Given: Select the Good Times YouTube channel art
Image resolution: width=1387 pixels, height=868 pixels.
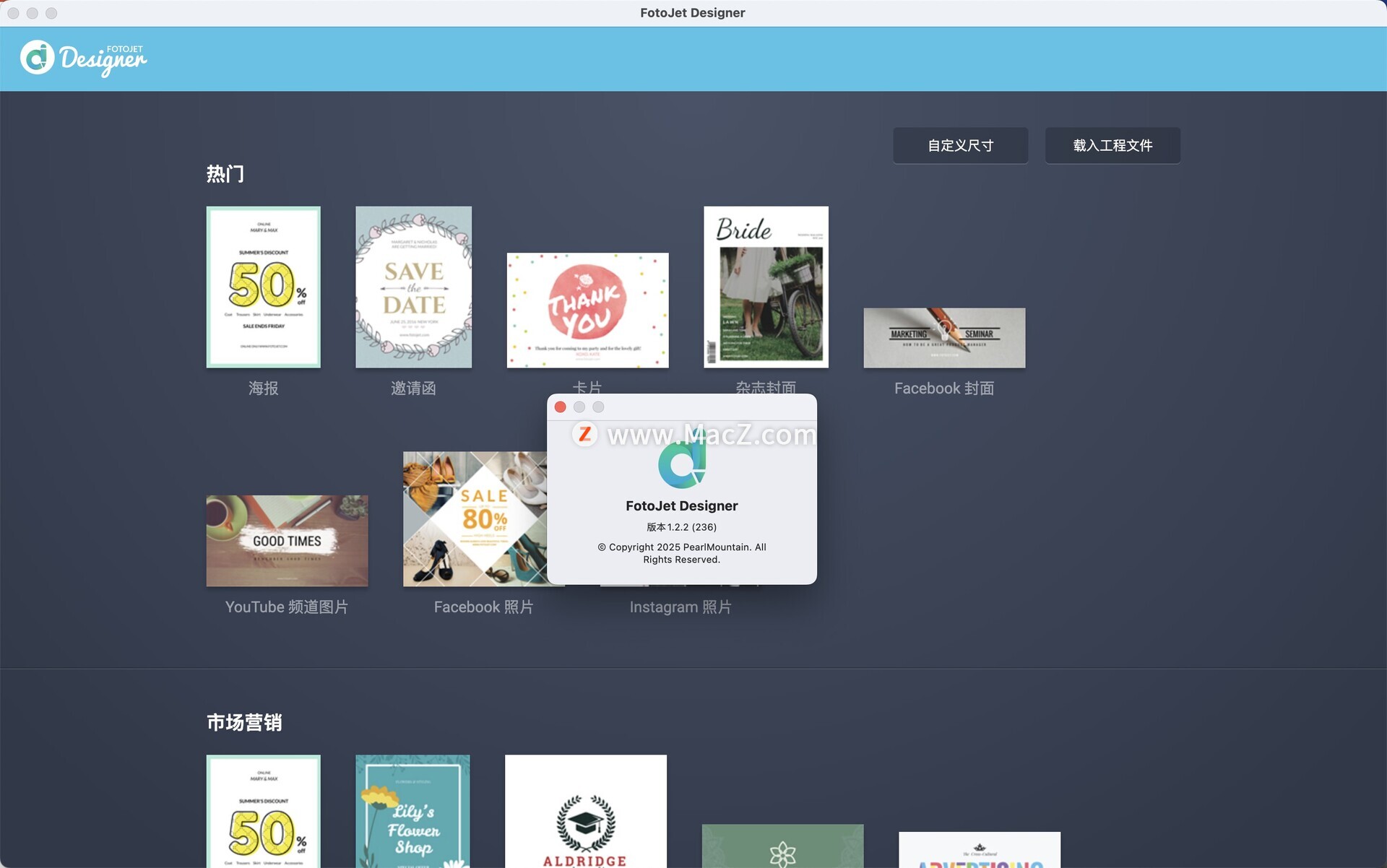Looking at the screenshot, I should pyautogui.click(x=287, y=540).
